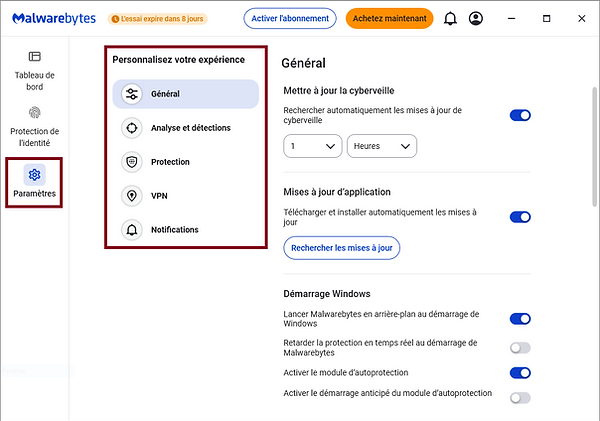The width and height of the screenshot is (600, 421).
Task: Click the Analyse et détections crosshair icon
Action: pyautogui.click(x=132, y=128)
